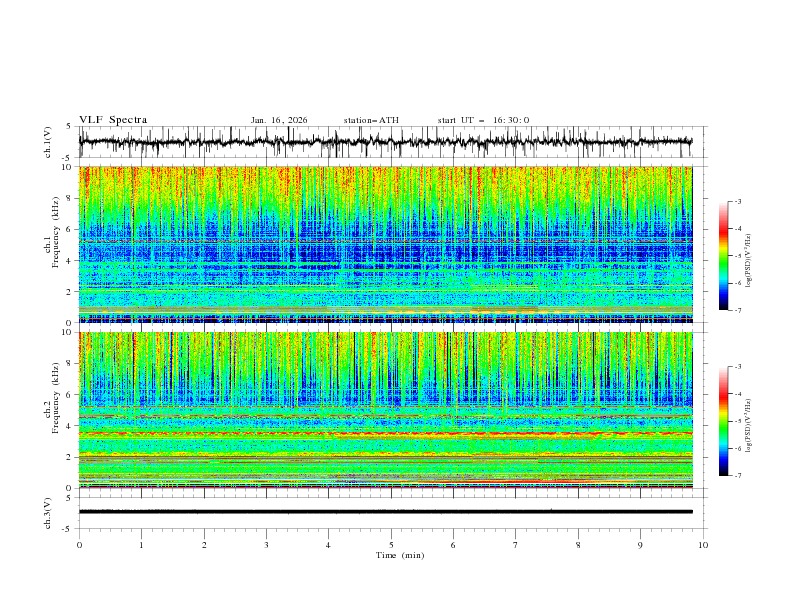
Task: Click the "log(PSD)(V²/Hz)" label beside ch.2 colorbar
Action: (749, 426)
